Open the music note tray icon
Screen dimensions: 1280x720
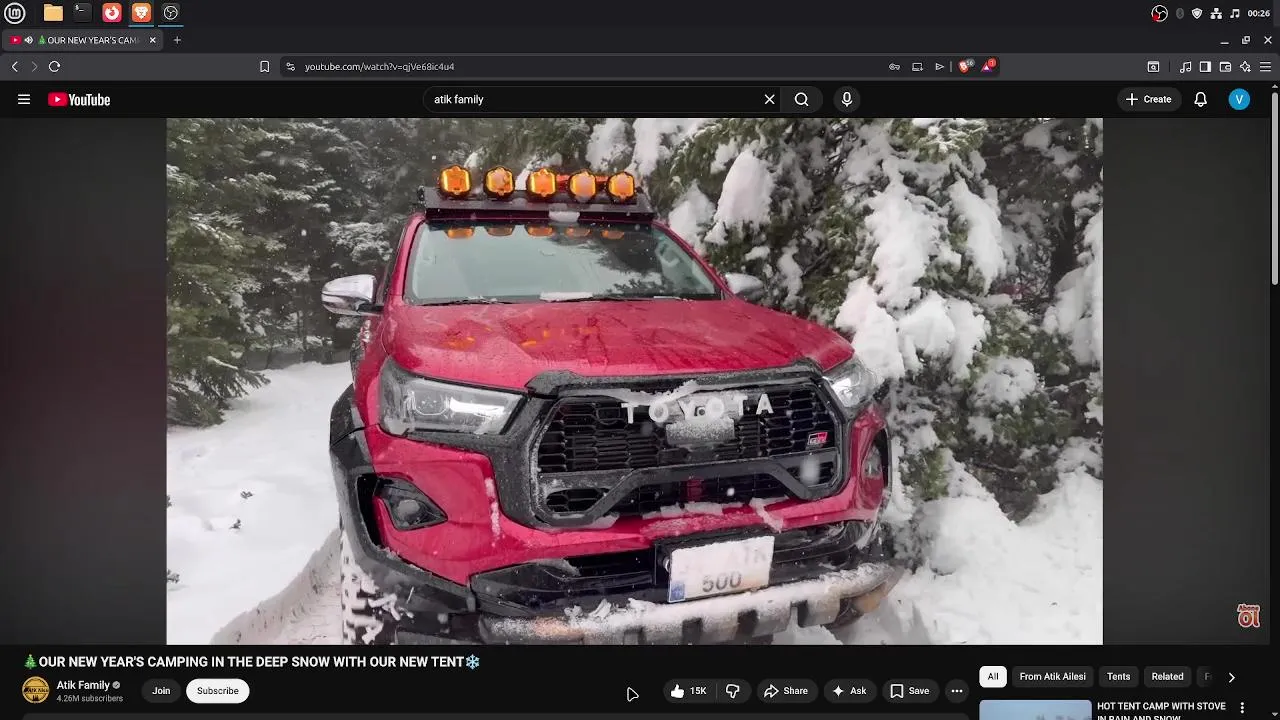tap(1235, 13)
